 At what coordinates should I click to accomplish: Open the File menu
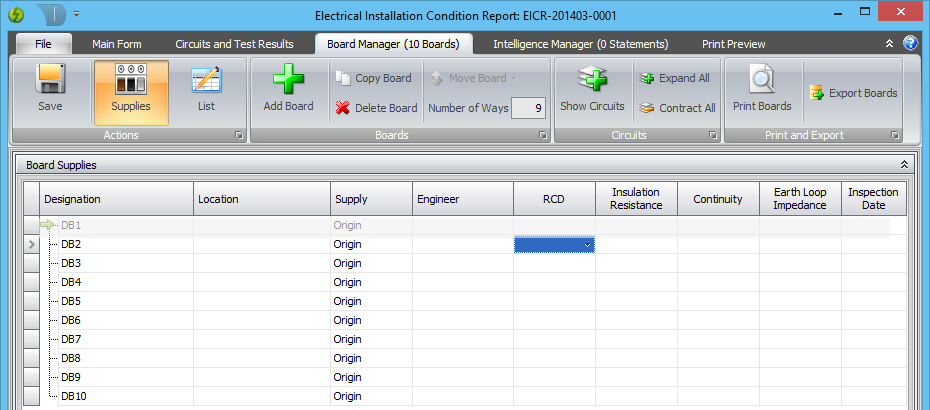43,44
